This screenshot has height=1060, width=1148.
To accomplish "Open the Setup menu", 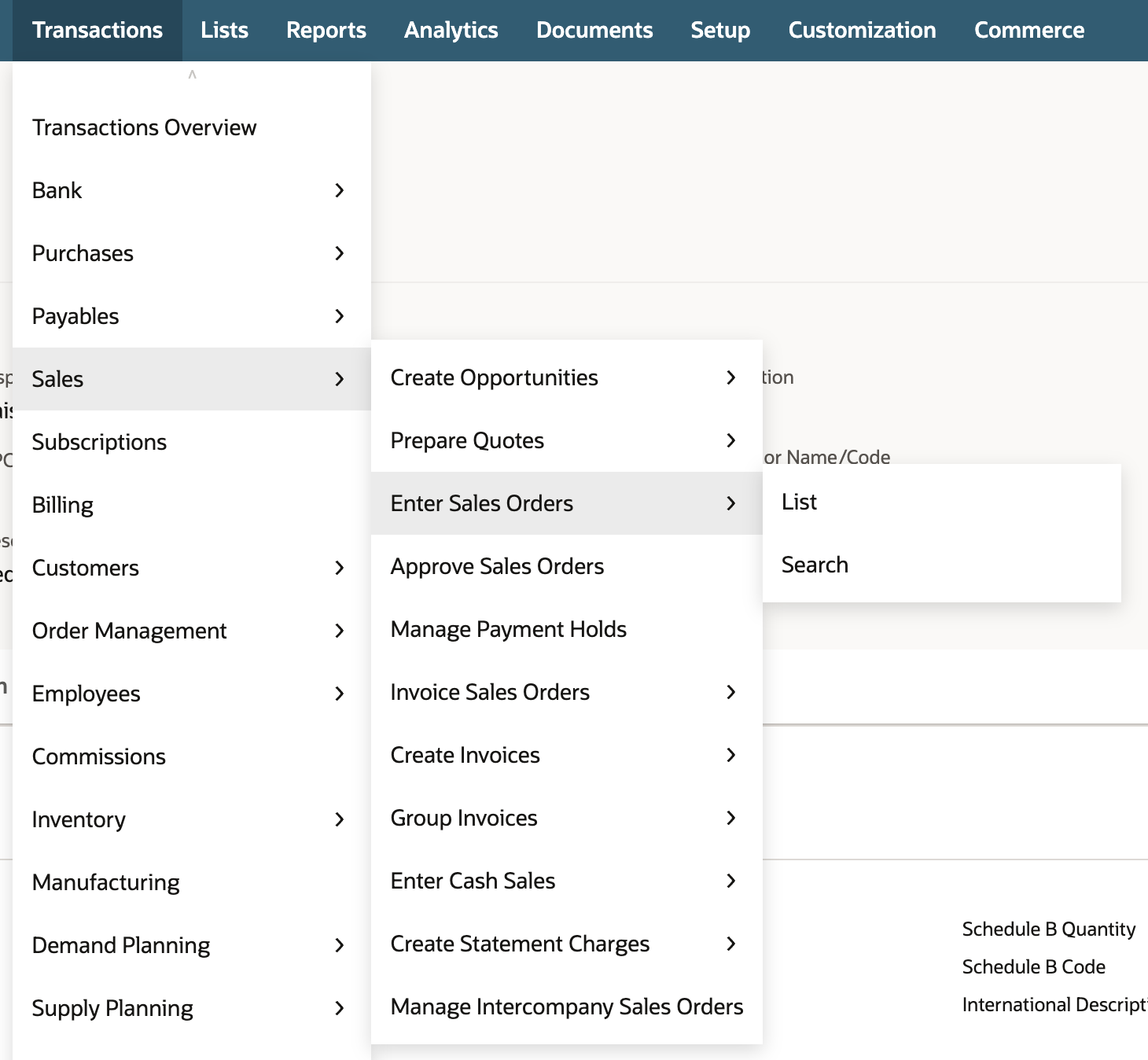I will click(720, 31).
